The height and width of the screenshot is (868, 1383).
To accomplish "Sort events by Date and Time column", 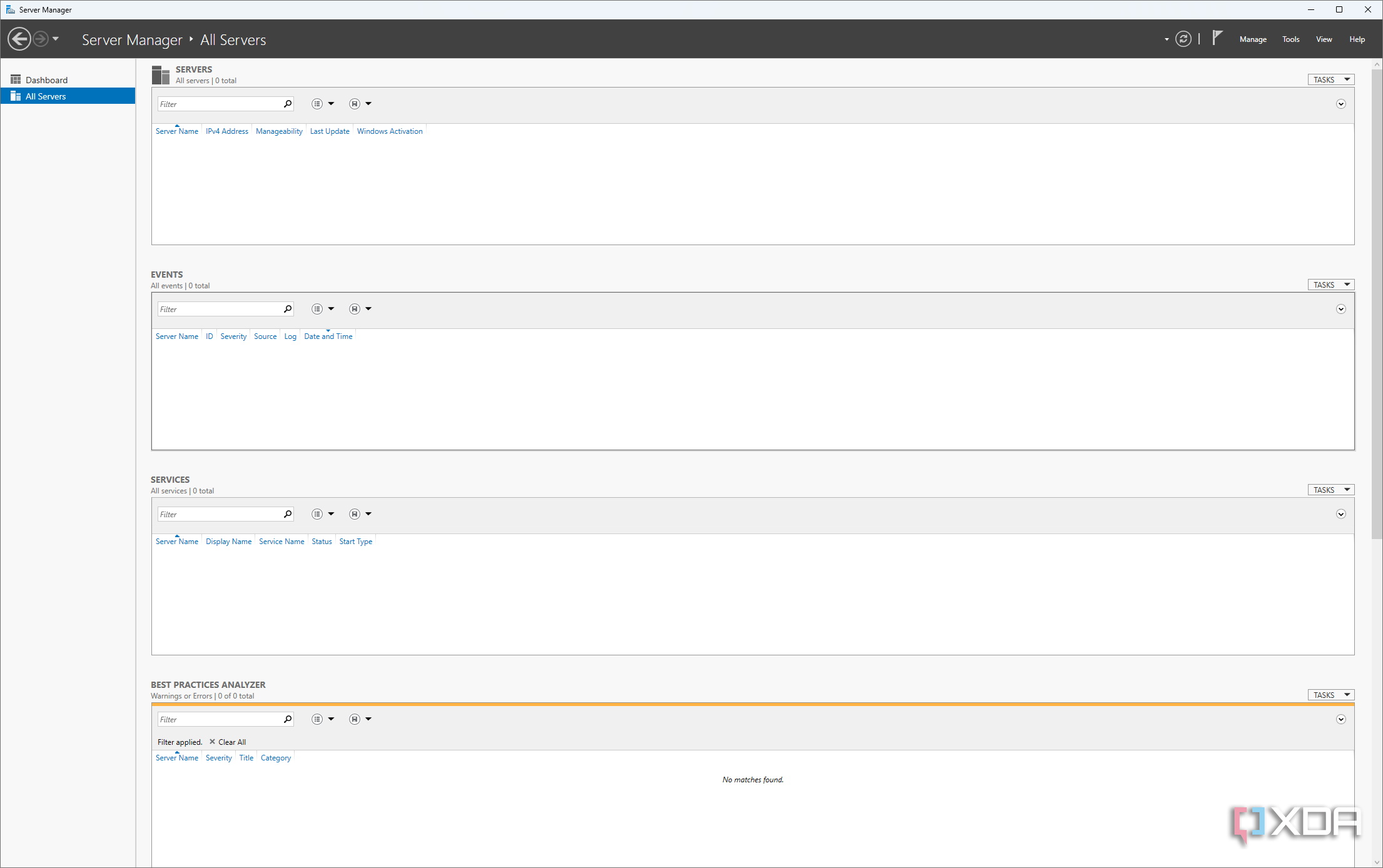I will (x=328, y=336).
